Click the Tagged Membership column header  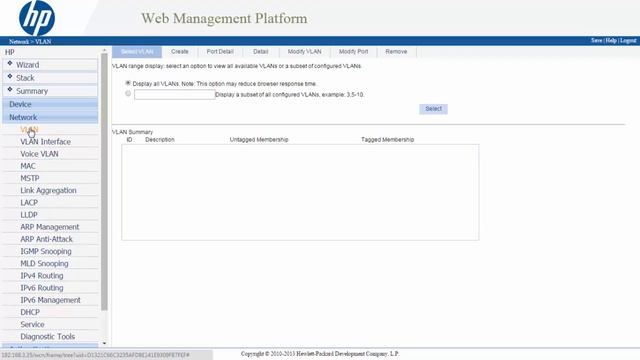tap(387, 140)
